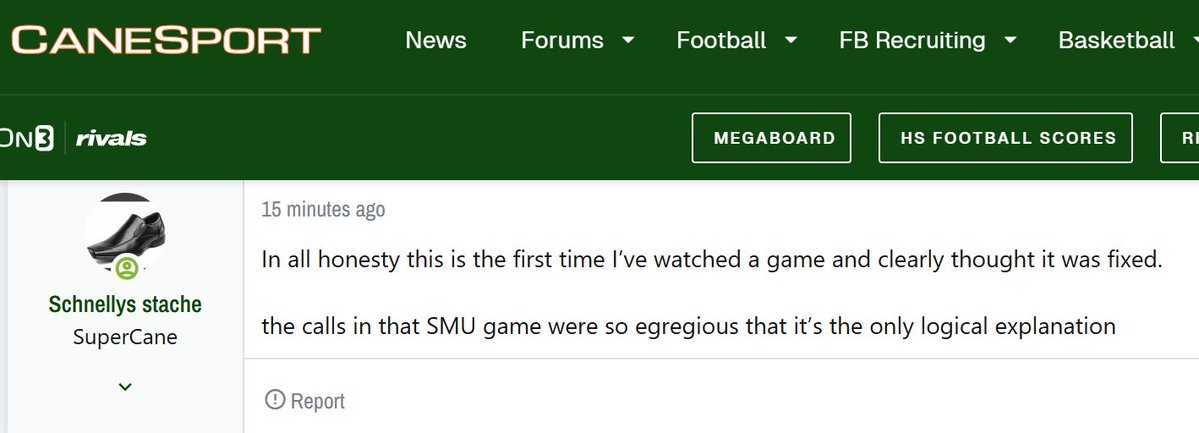Click the Rivals logo
1199x433 pixels.
pos(111,138)
